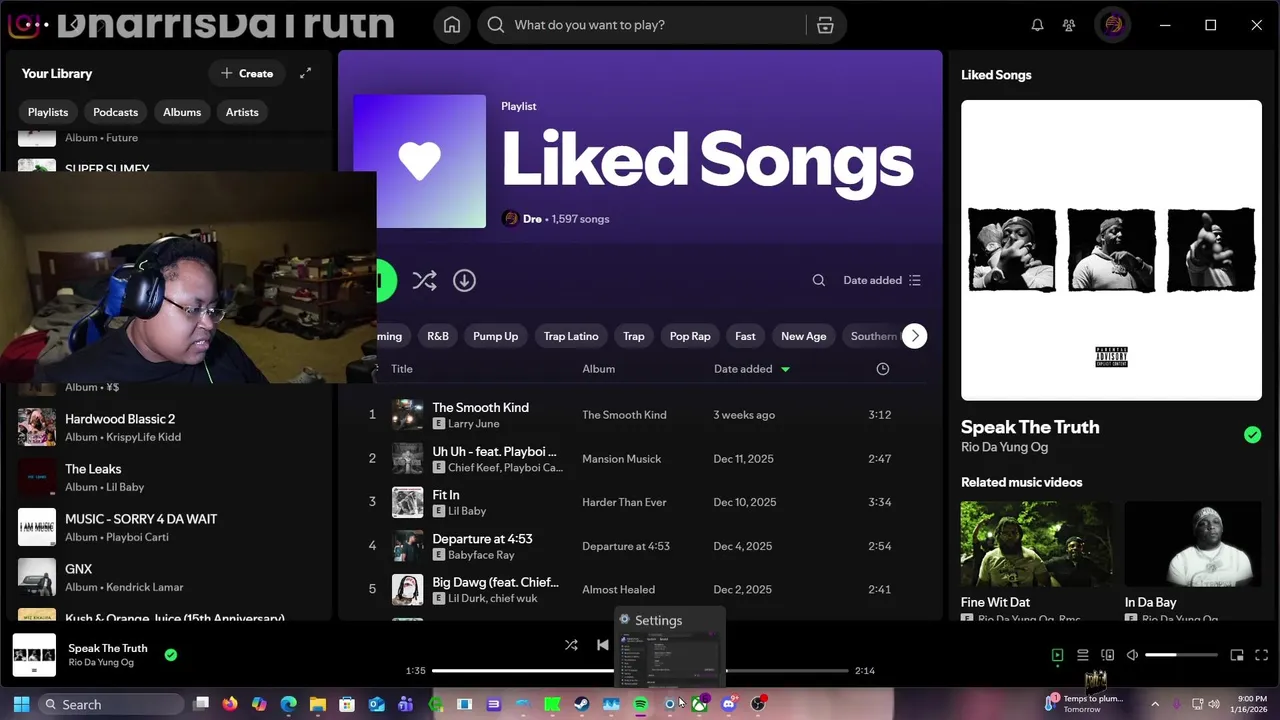
Task: Select the Pump Up filter chip
Action: (x=496, y=336)
